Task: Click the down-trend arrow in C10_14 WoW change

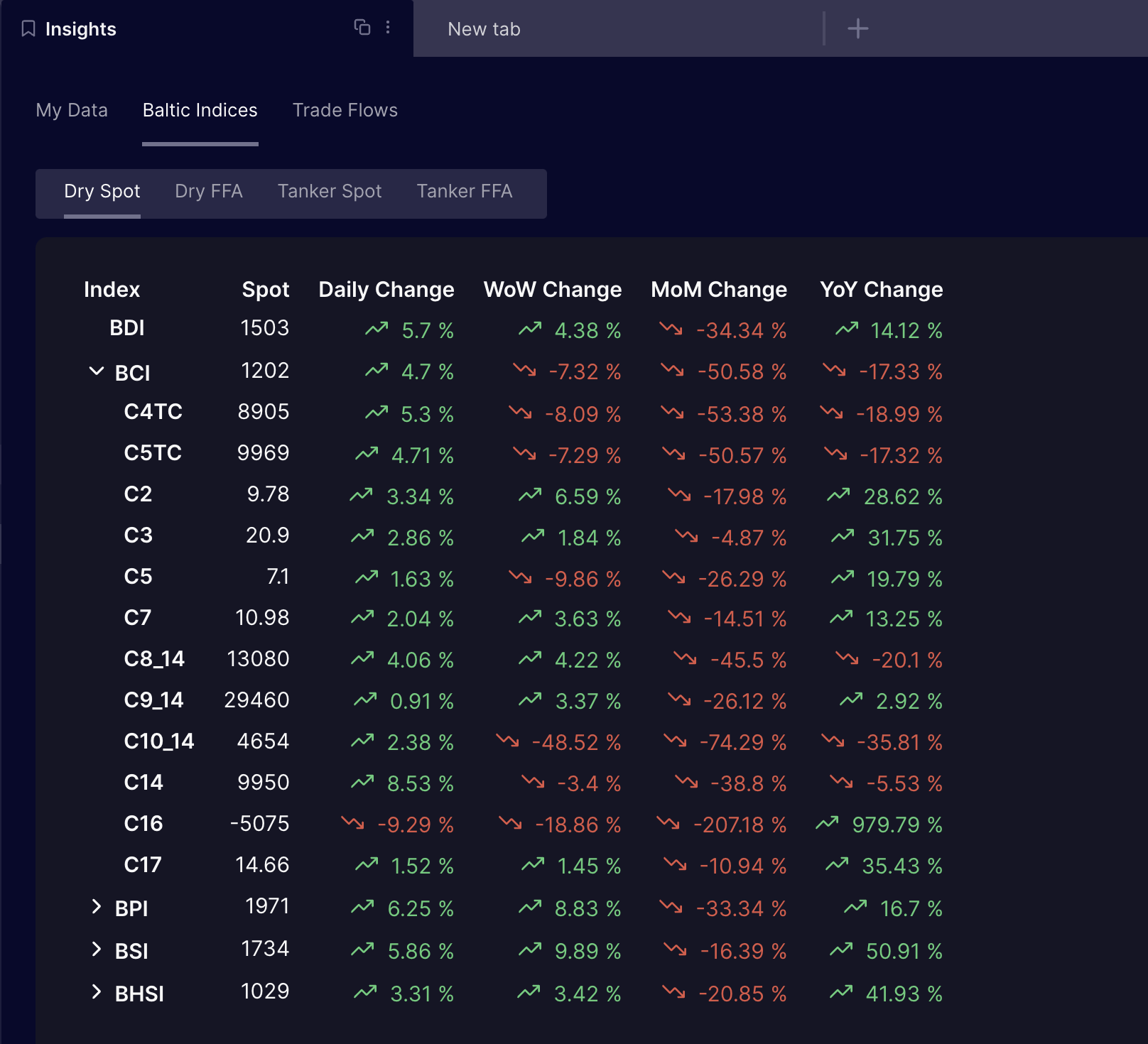Action: click(x=507, y=741)
